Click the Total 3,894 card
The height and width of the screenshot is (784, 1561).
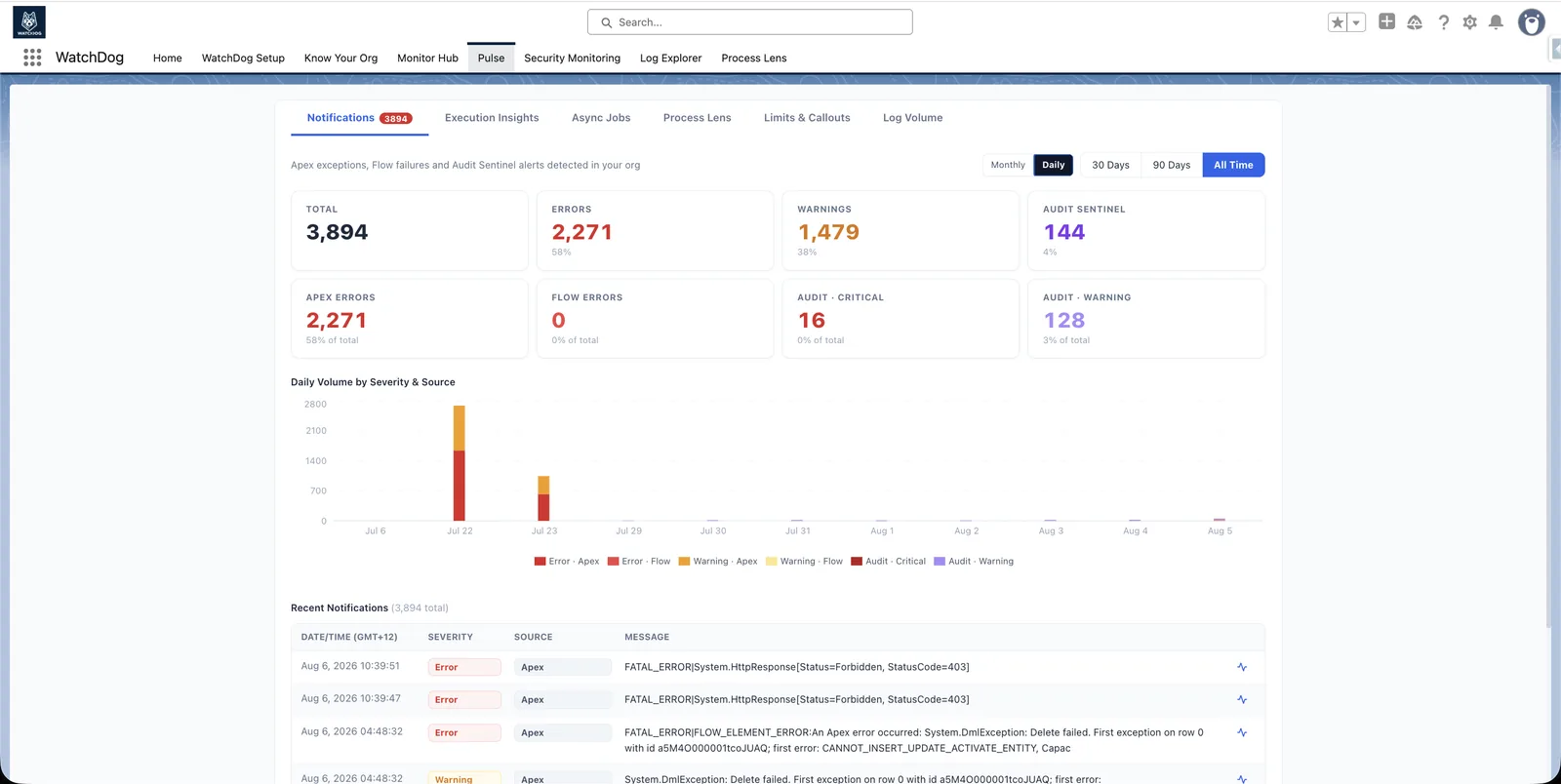[x=410, y=230]
